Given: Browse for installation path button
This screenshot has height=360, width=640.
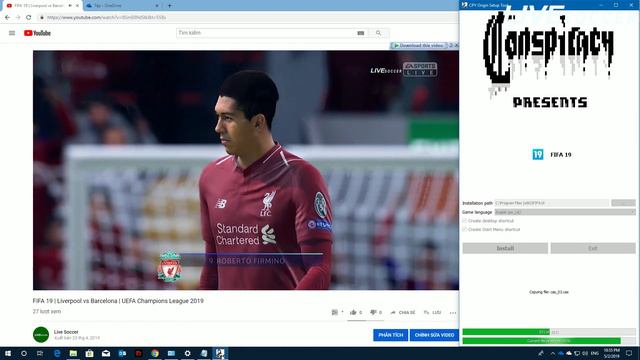Looking at the screenshot, I should 623,203.
